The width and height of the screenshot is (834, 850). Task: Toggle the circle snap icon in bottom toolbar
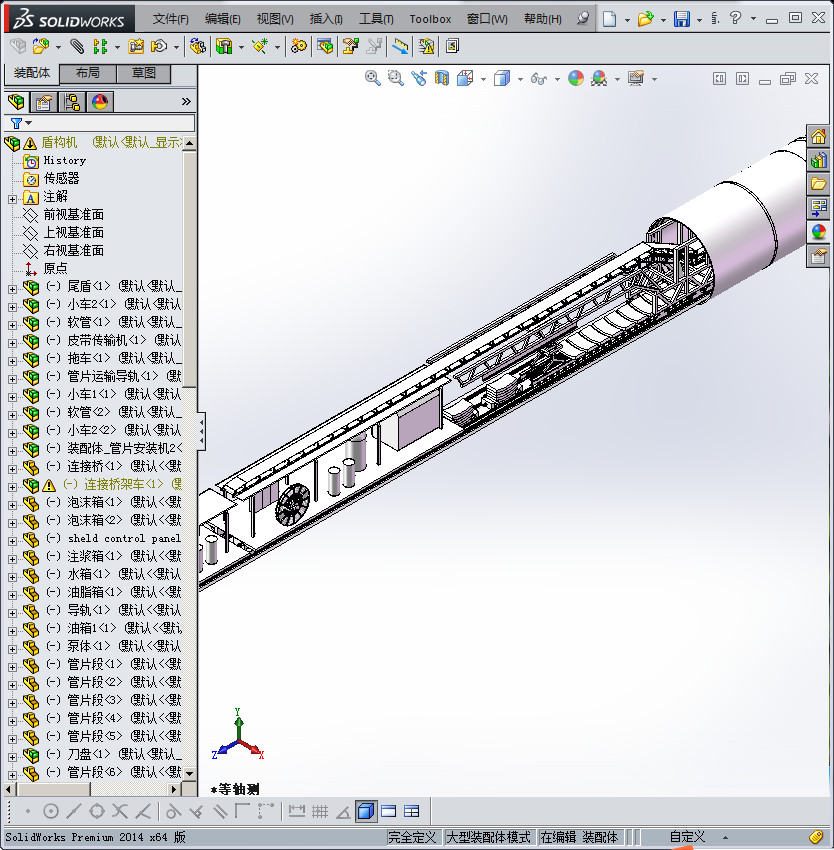[x=50, y=812]
